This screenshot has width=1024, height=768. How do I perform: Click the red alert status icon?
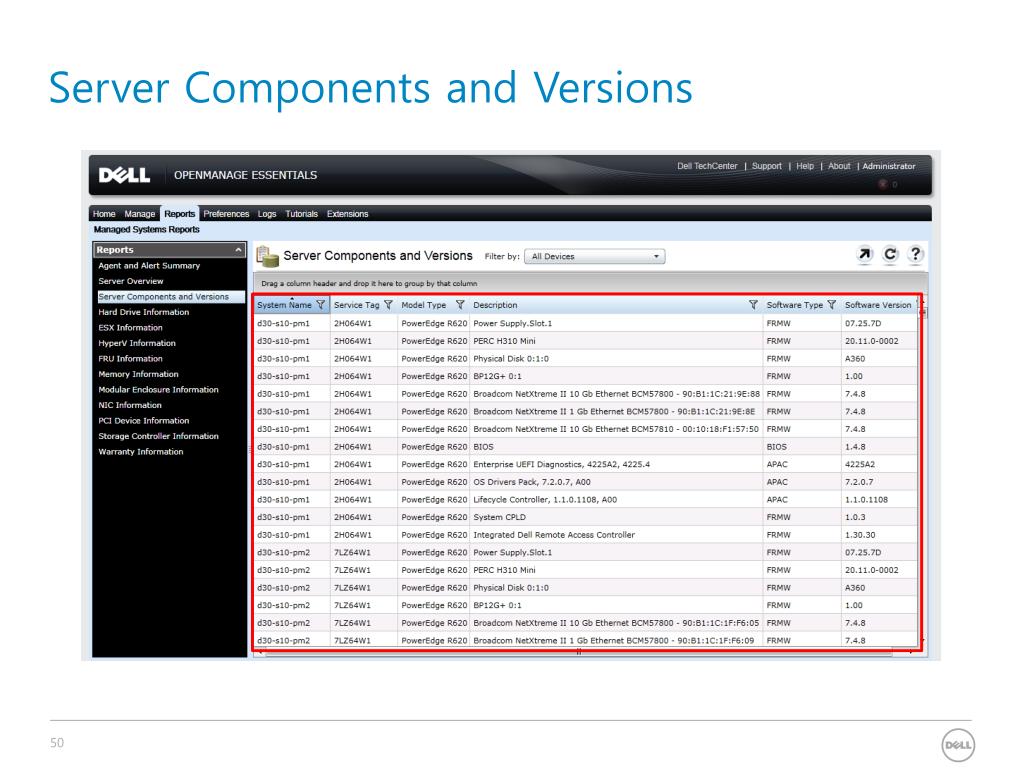[883, 184]
